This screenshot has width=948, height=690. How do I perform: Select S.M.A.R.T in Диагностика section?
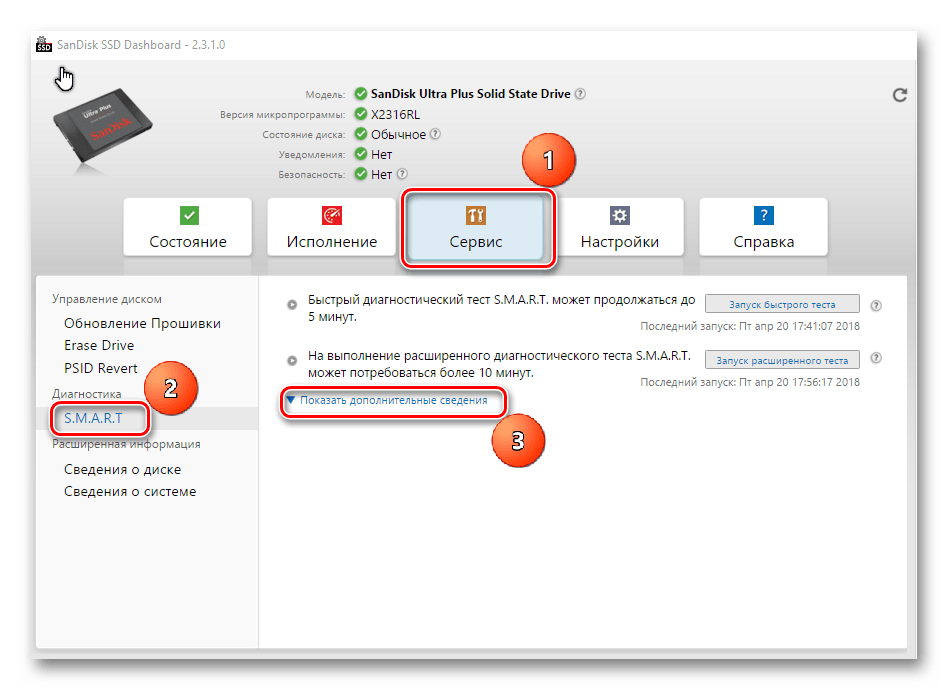94,418
